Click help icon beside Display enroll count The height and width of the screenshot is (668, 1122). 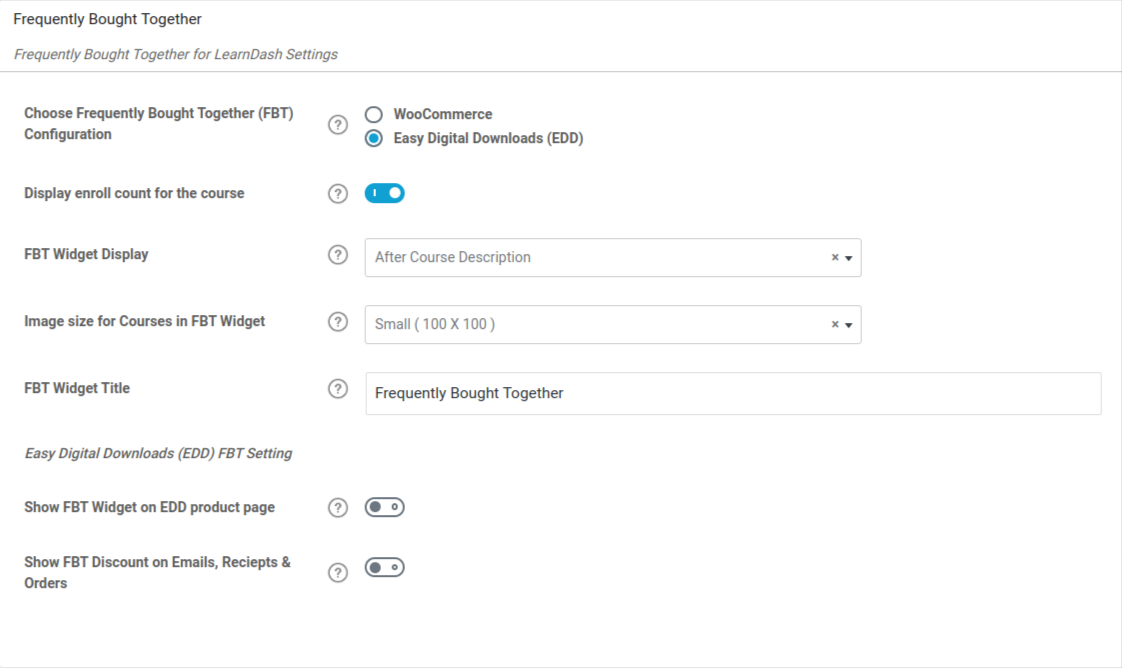click(338, 194)
